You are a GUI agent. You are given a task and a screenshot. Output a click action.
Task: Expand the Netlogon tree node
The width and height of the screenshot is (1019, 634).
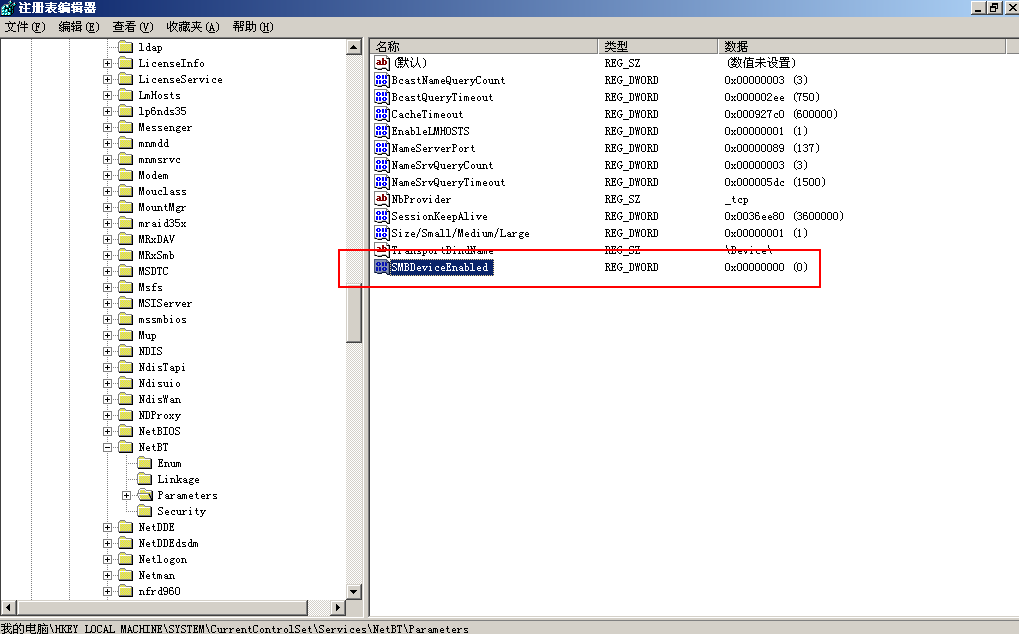tap(107, 559)
